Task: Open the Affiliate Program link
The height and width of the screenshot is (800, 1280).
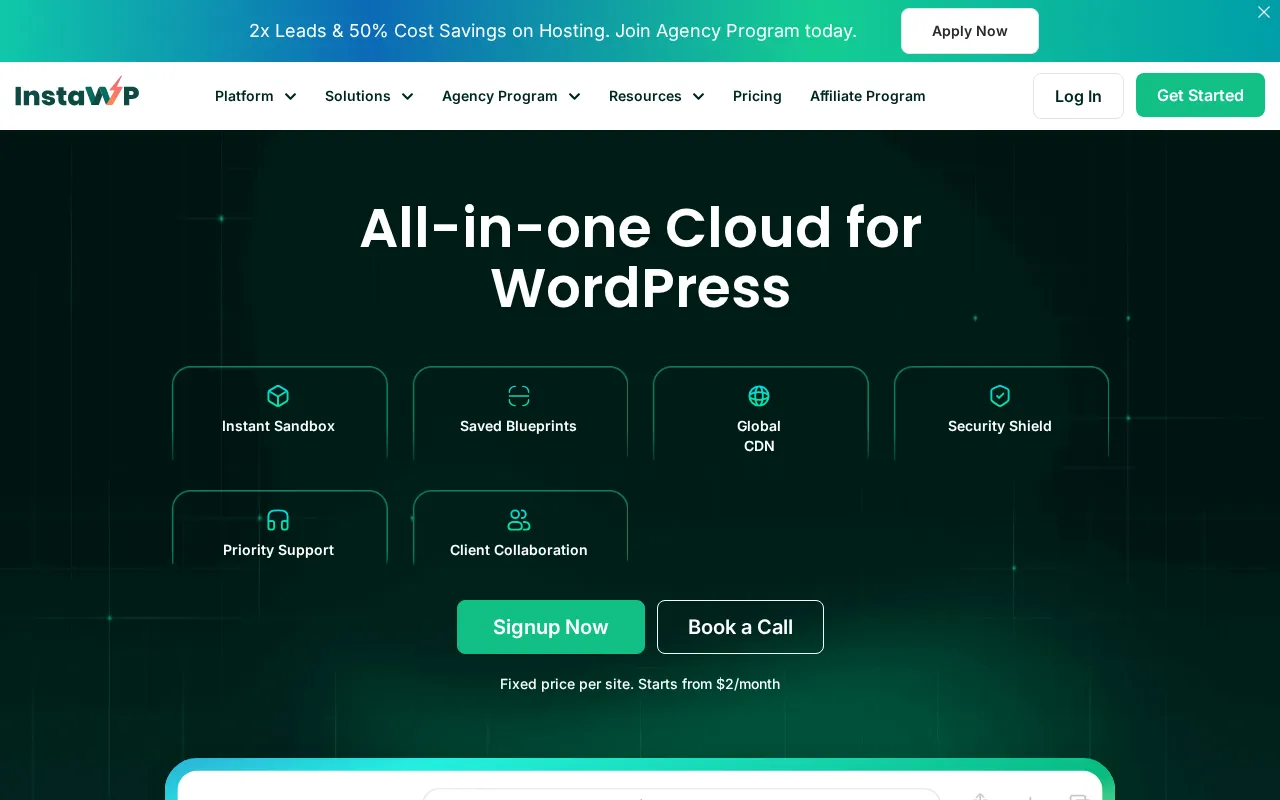Action: point(867,96)
